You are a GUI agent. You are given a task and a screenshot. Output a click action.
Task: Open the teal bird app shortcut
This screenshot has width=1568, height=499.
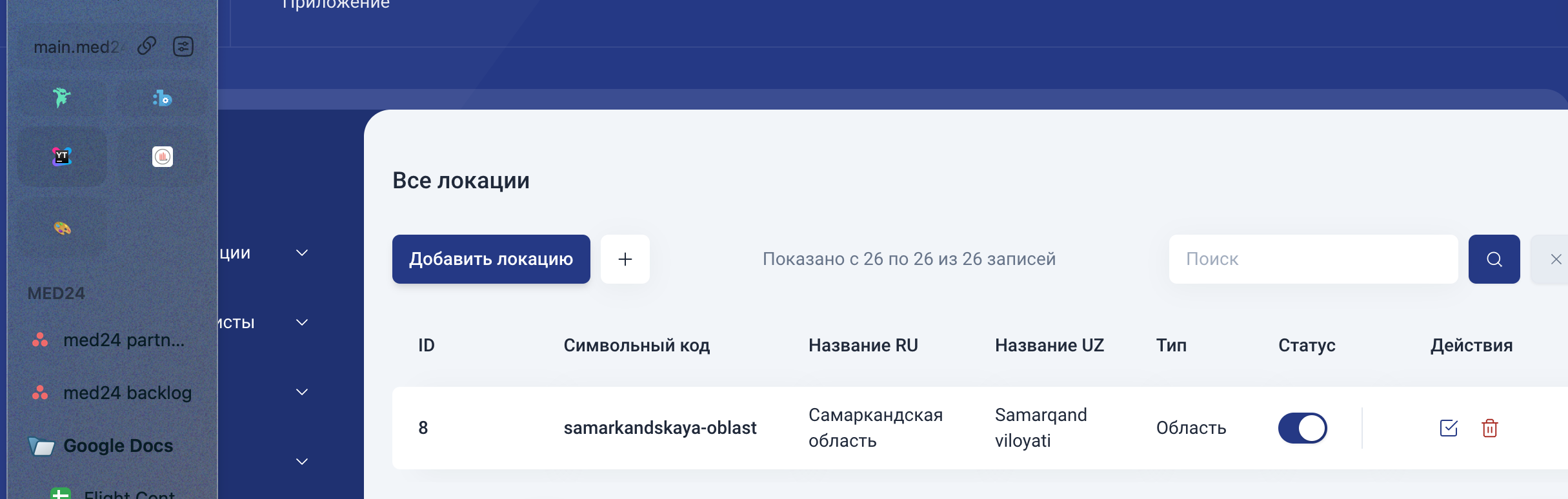(62, 98)
